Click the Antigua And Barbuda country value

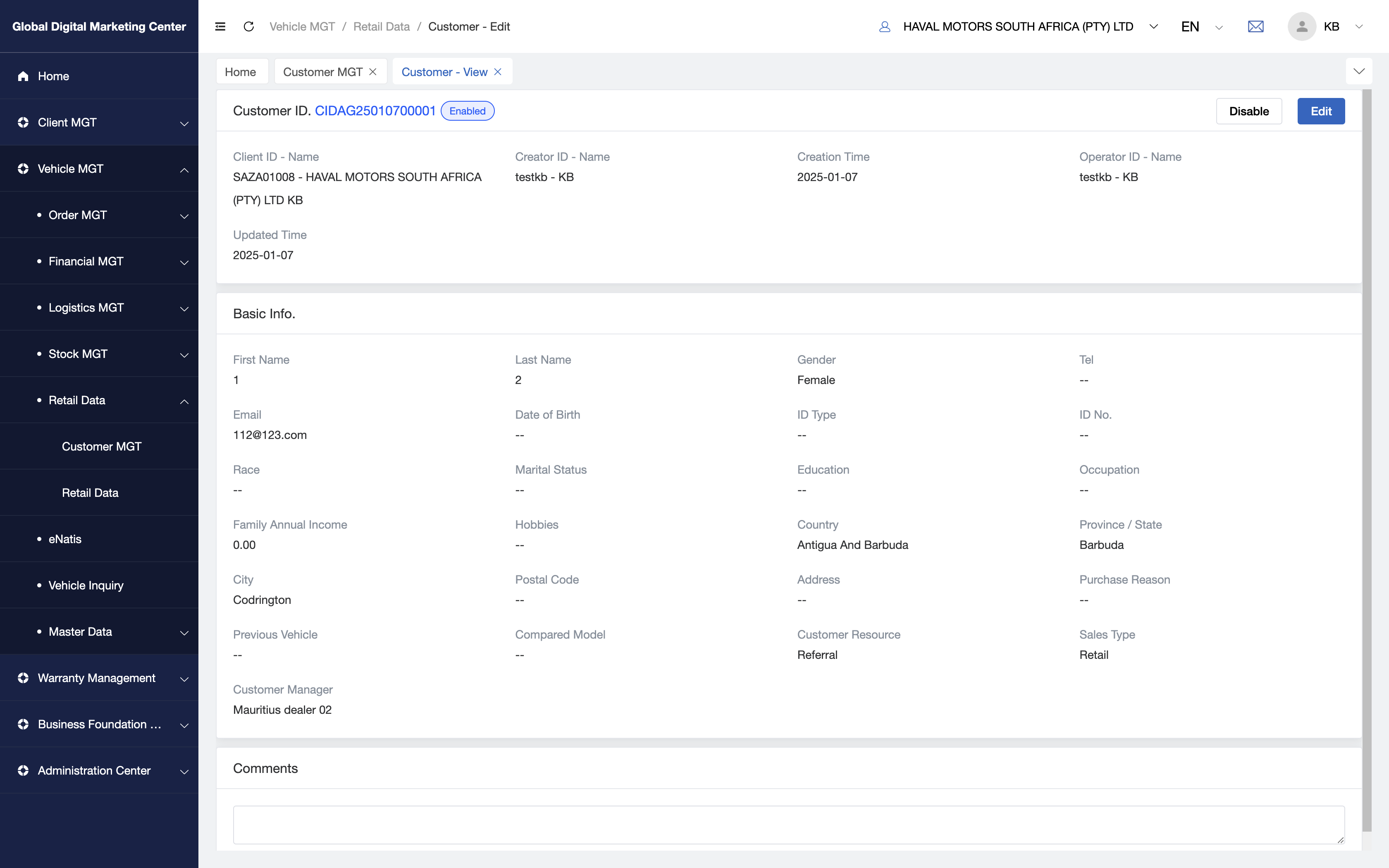852,545
